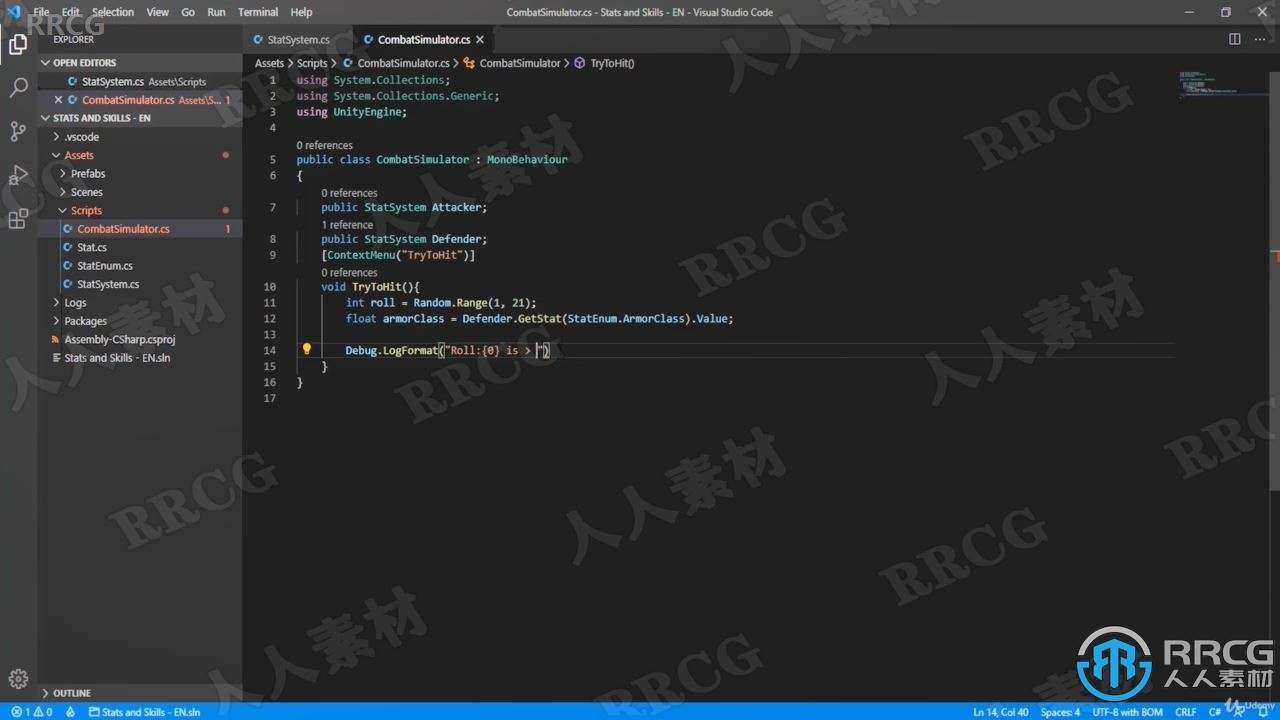Select CombatSimulator.cs in Scripts folder
The width and height of the screenshot is (1280, 720).
[140, 229]
